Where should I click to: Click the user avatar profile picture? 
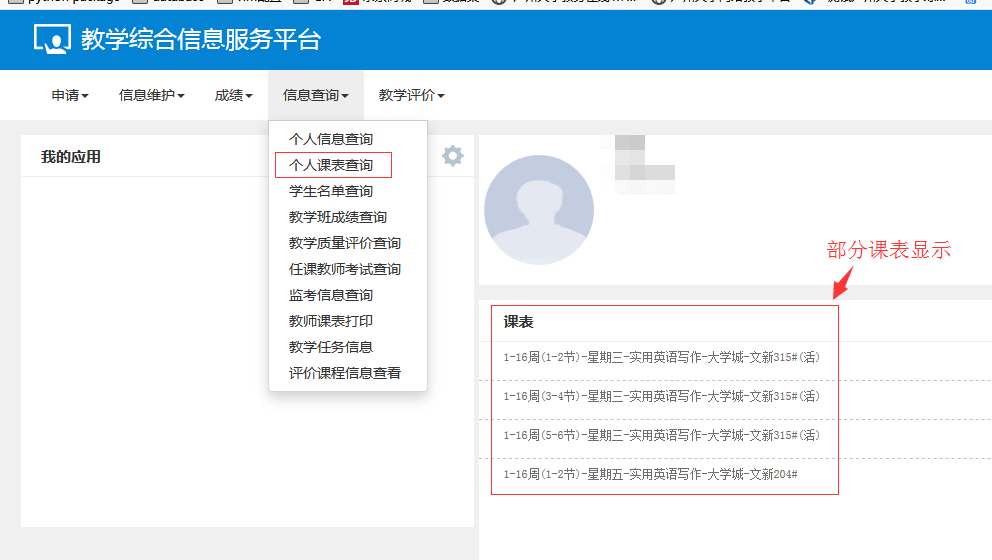coord(538,210)
